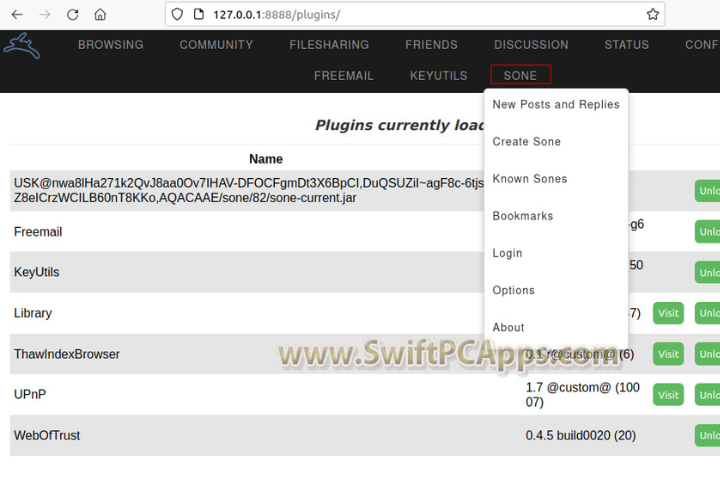Click the shield tracking protection icon
Screen dimensions: 720x480
pyautogui.click(x=177, y=14)
